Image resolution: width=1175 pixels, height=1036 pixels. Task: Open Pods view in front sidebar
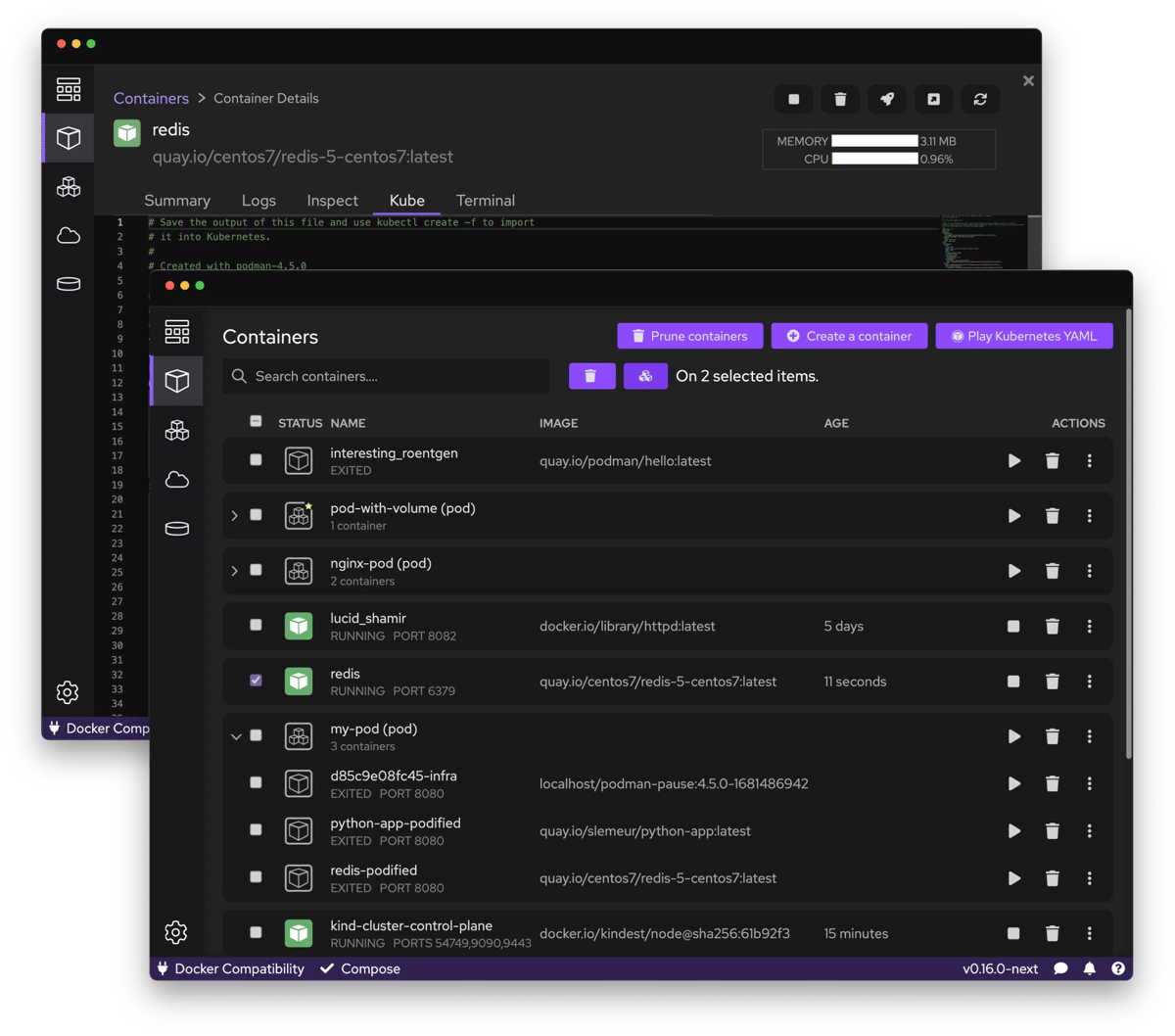pos(176,431)
